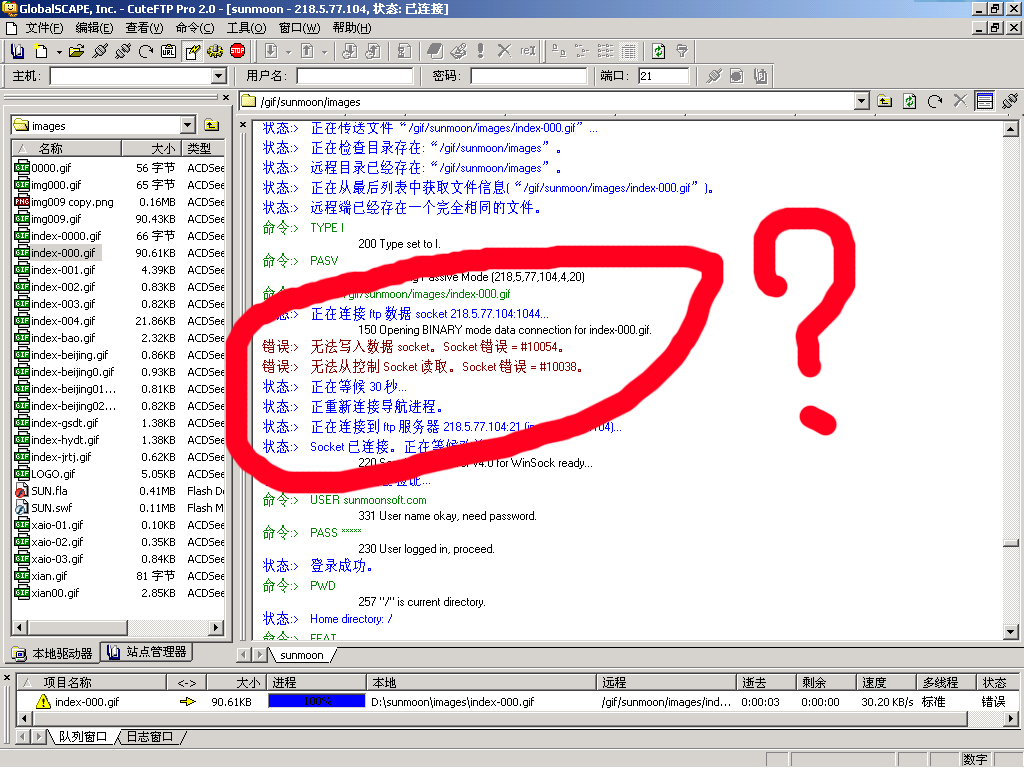Viewport: 1024px width, 768px height.
Task: Open the 工具(T) menu
Action: point(245,28)
